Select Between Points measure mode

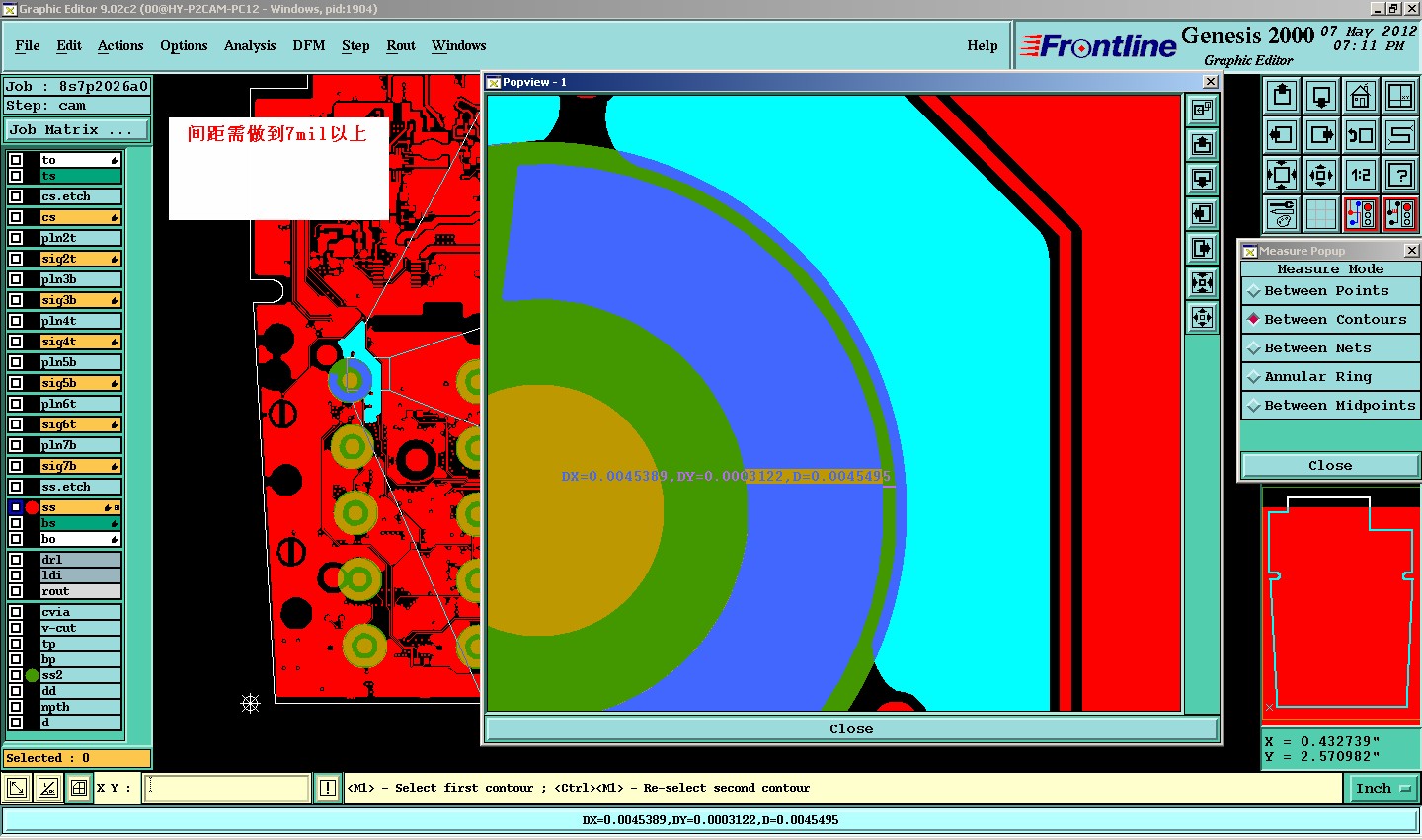(x=1330, y=291)
